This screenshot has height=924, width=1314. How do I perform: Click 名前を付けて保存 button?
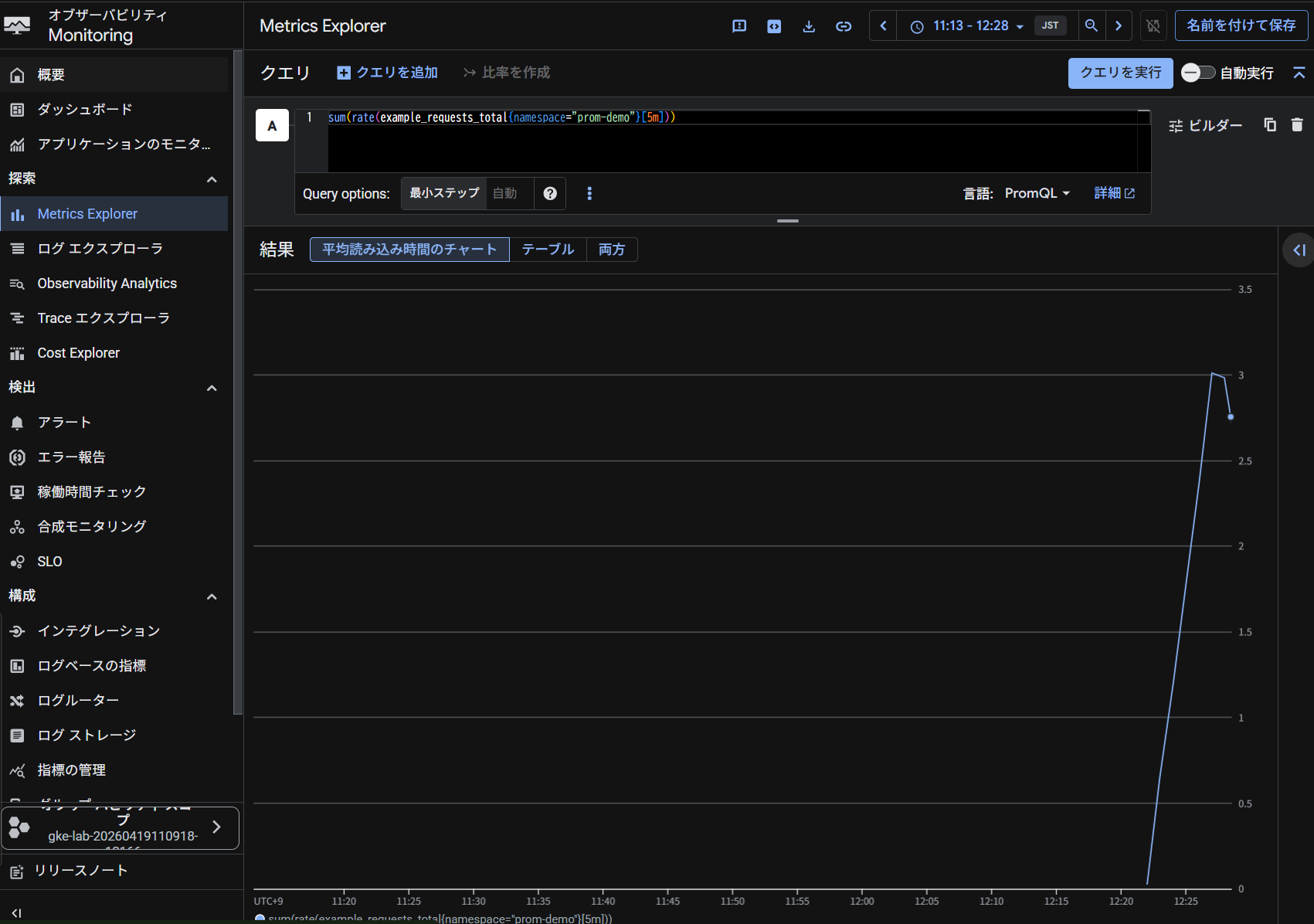pos(1241,25)
